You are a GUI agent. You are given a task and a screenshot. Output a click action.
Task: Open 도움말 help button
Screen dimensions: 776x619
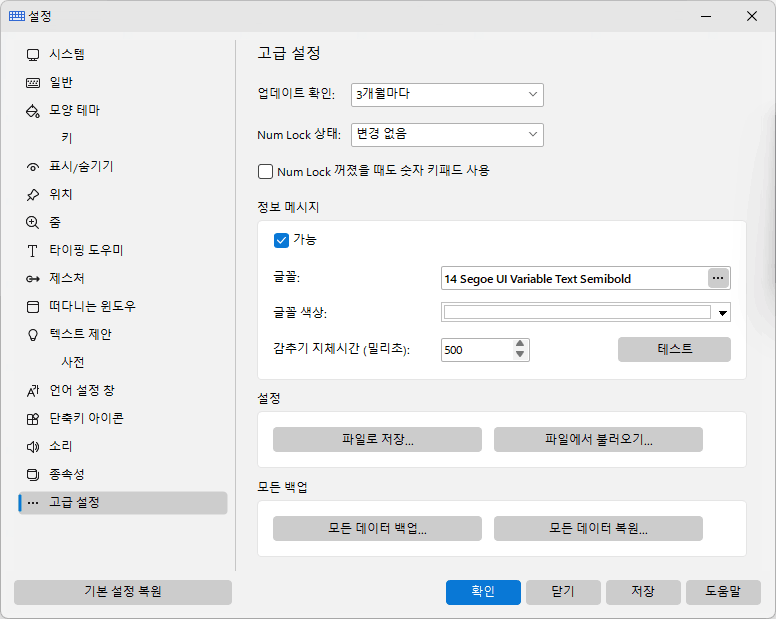[x=723, y=592]
